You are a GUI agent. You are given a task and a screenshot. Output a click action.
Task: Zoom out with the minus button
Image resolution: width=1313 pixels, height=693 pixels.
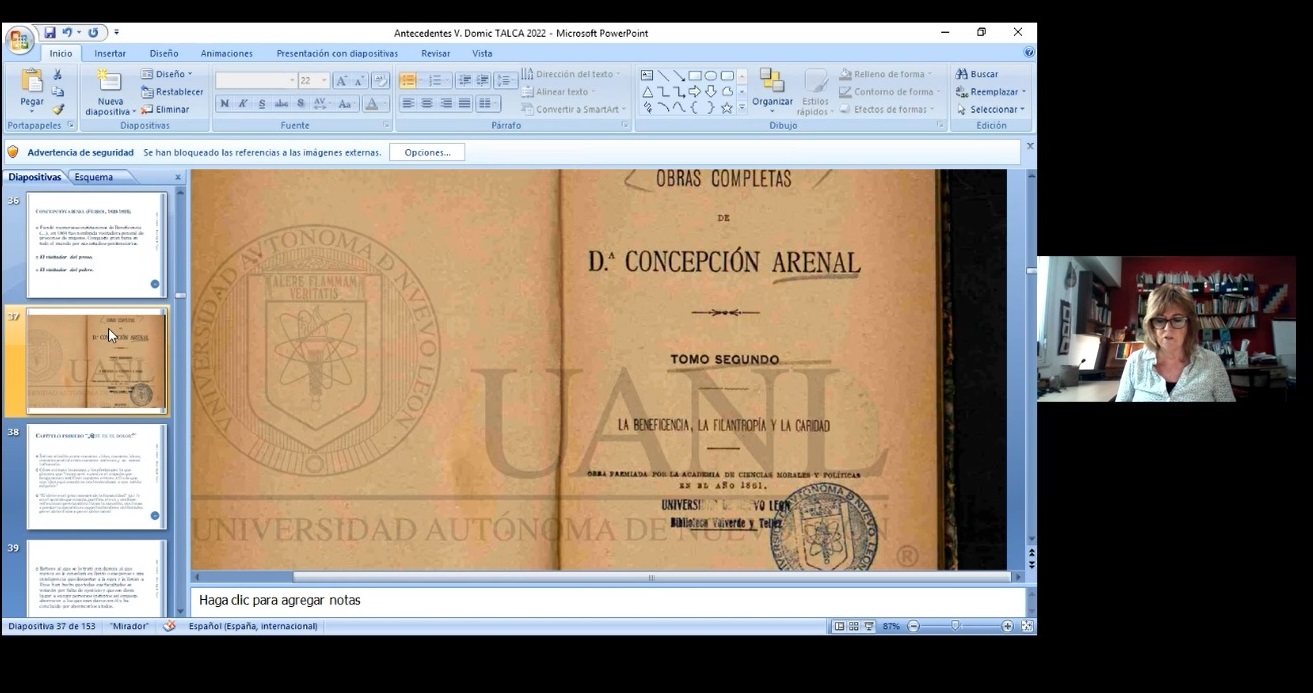click(x=913, y=626)
